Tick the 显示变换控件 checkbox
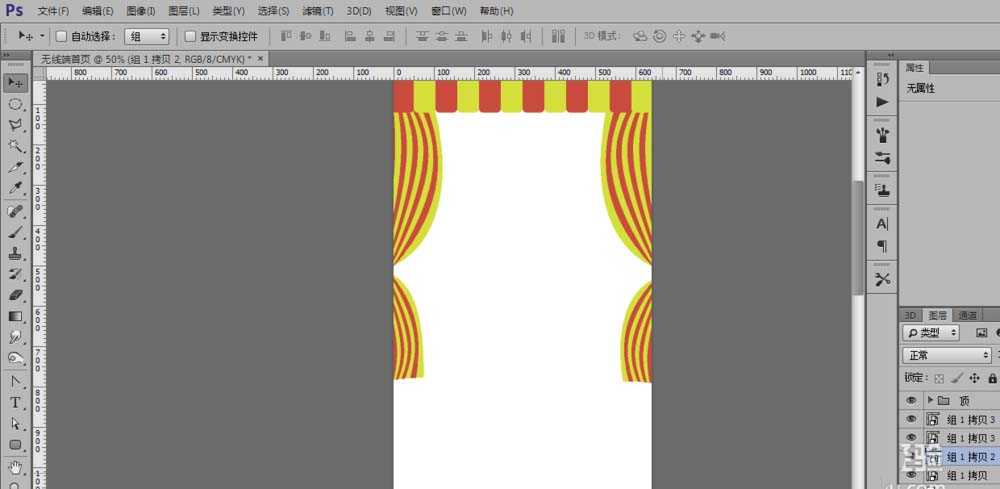1000x489 pixels. (x=190, y=36)
